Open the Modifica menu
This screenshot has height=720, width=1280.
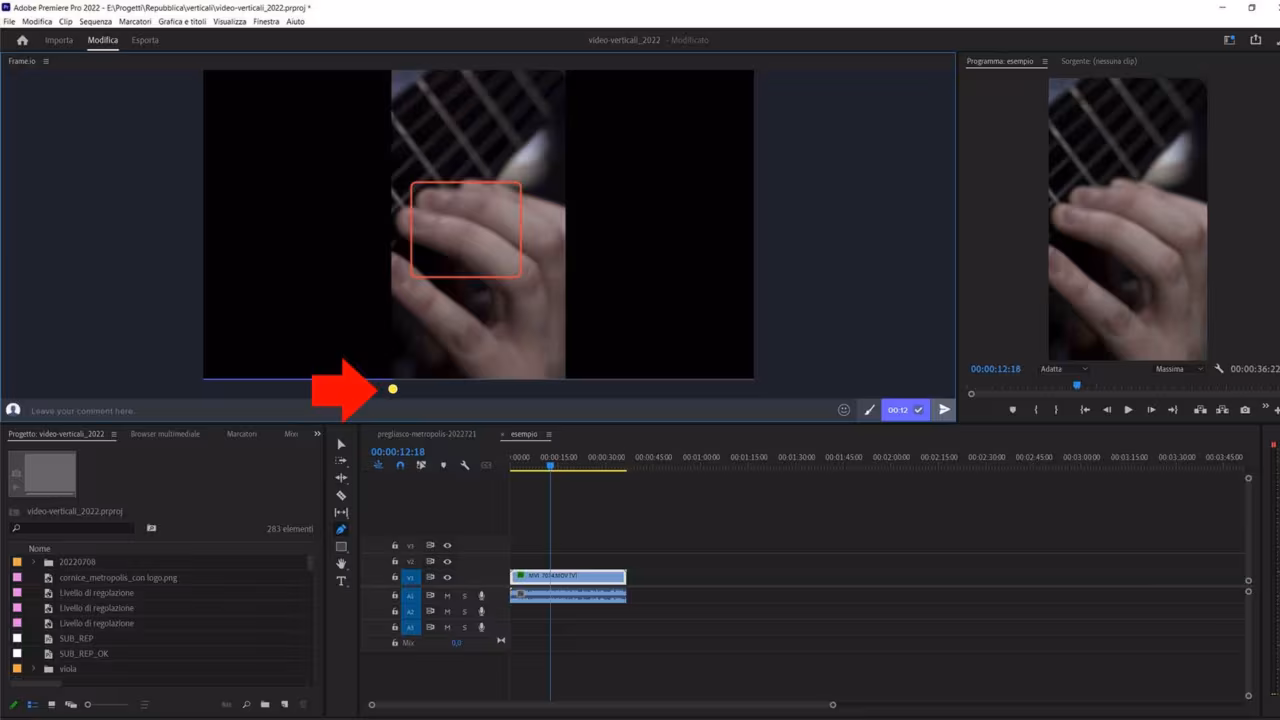click(37, 21)
